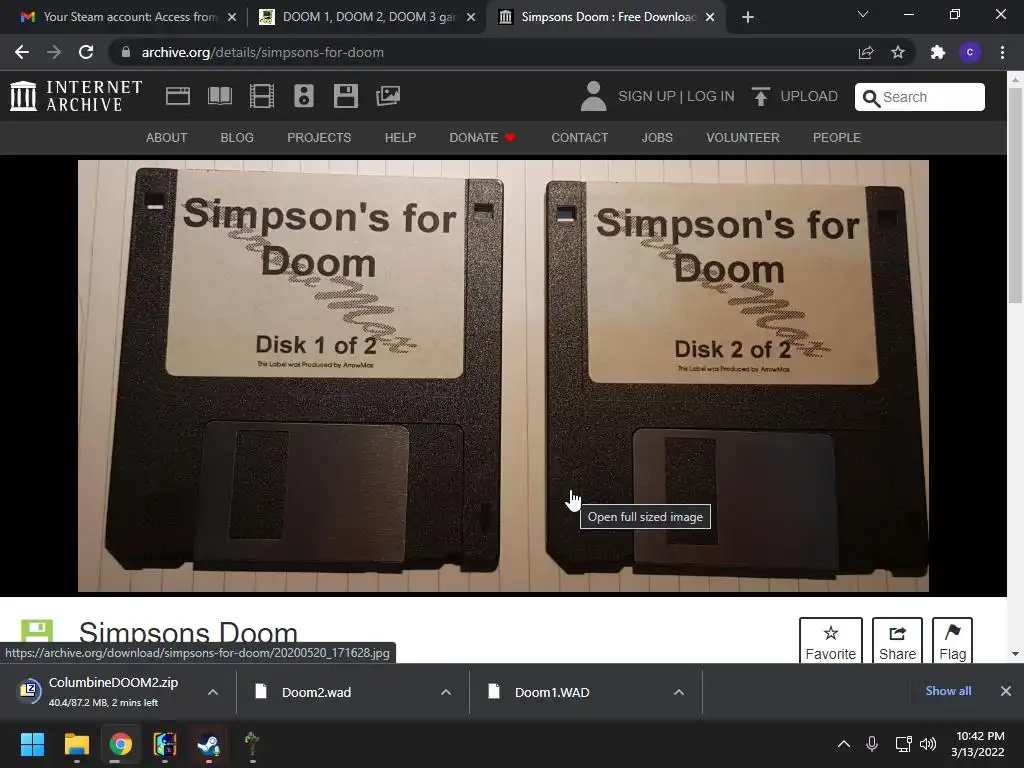Click the share-this-page icon in address bar
Screen dimensions: 1024x768
click(866, 52)
